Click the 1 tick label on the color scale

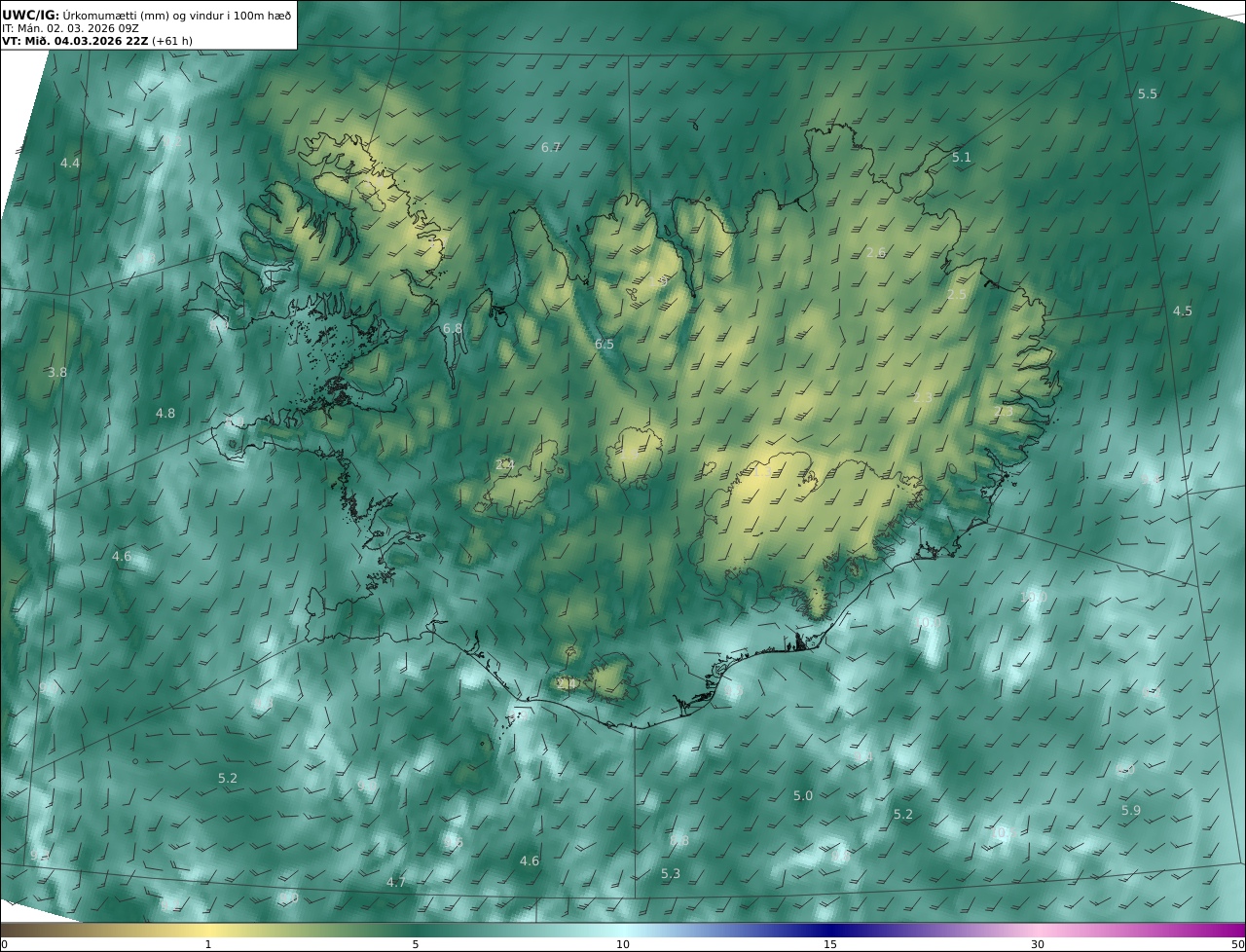208,944
